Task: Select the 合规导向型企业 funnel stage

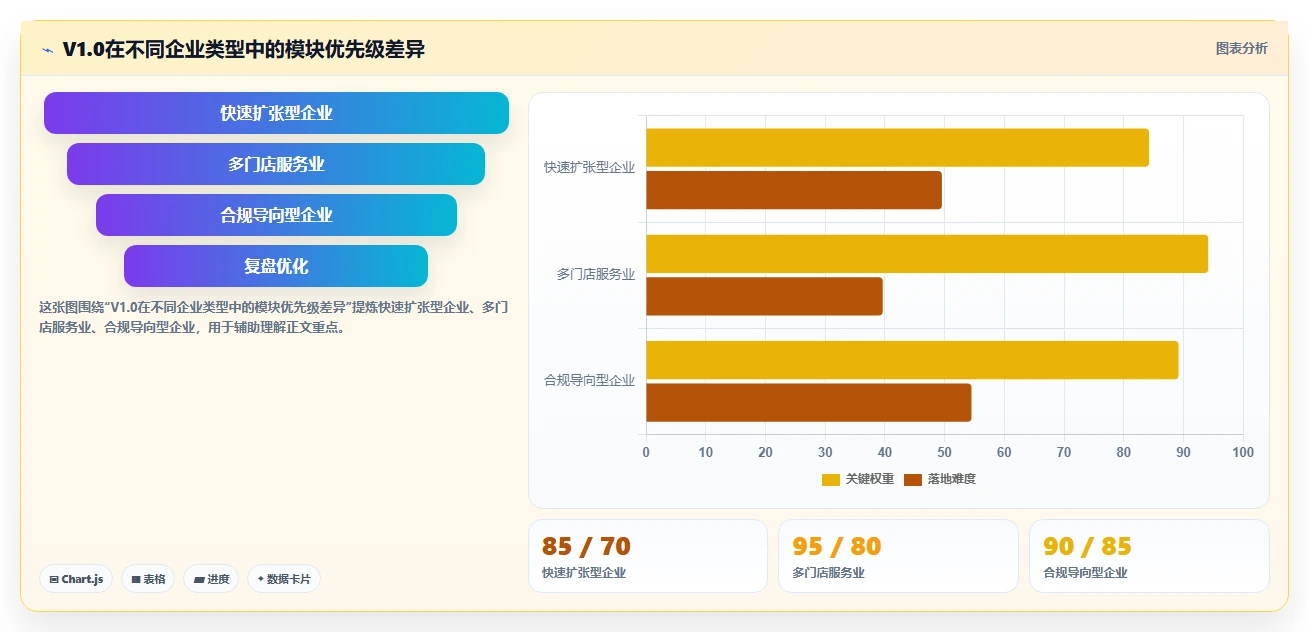Action: [x=276, y=215]
